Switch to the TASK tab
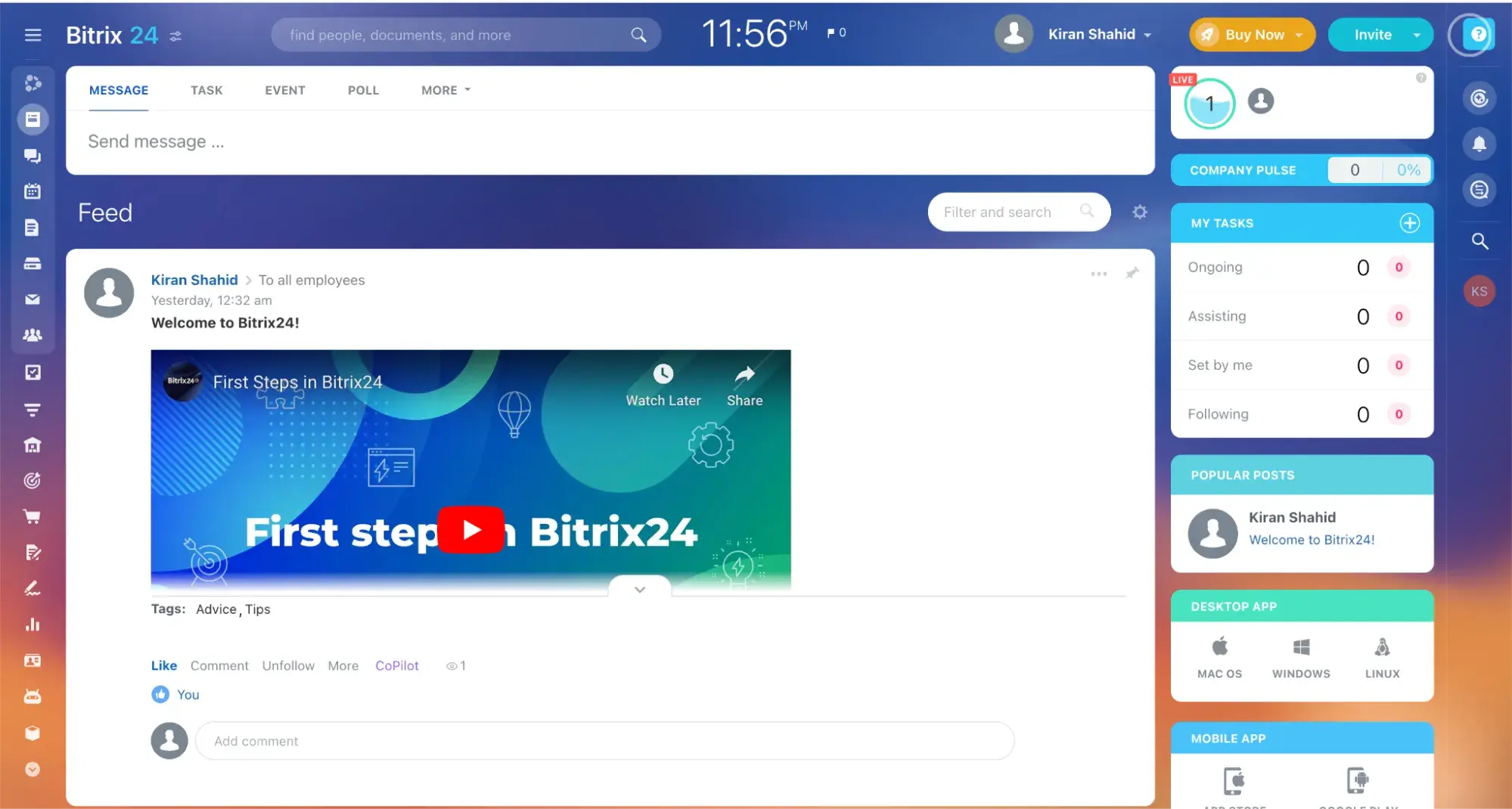This screenshot has height=809, width=1512. click(x=206, y=90)
